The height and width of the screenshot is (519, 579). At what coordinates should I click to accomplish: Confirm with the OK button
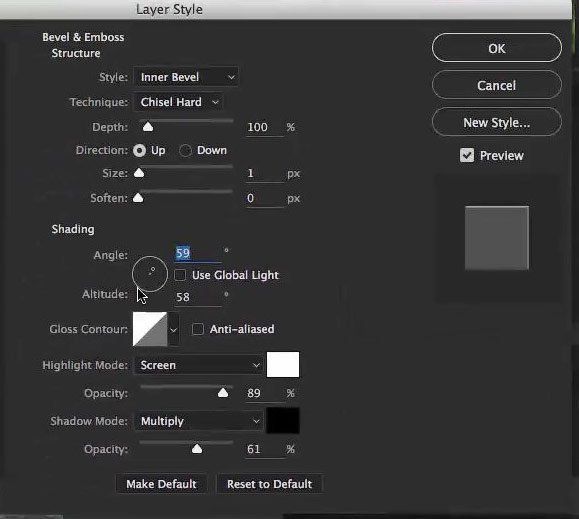[x=497, y=48]
